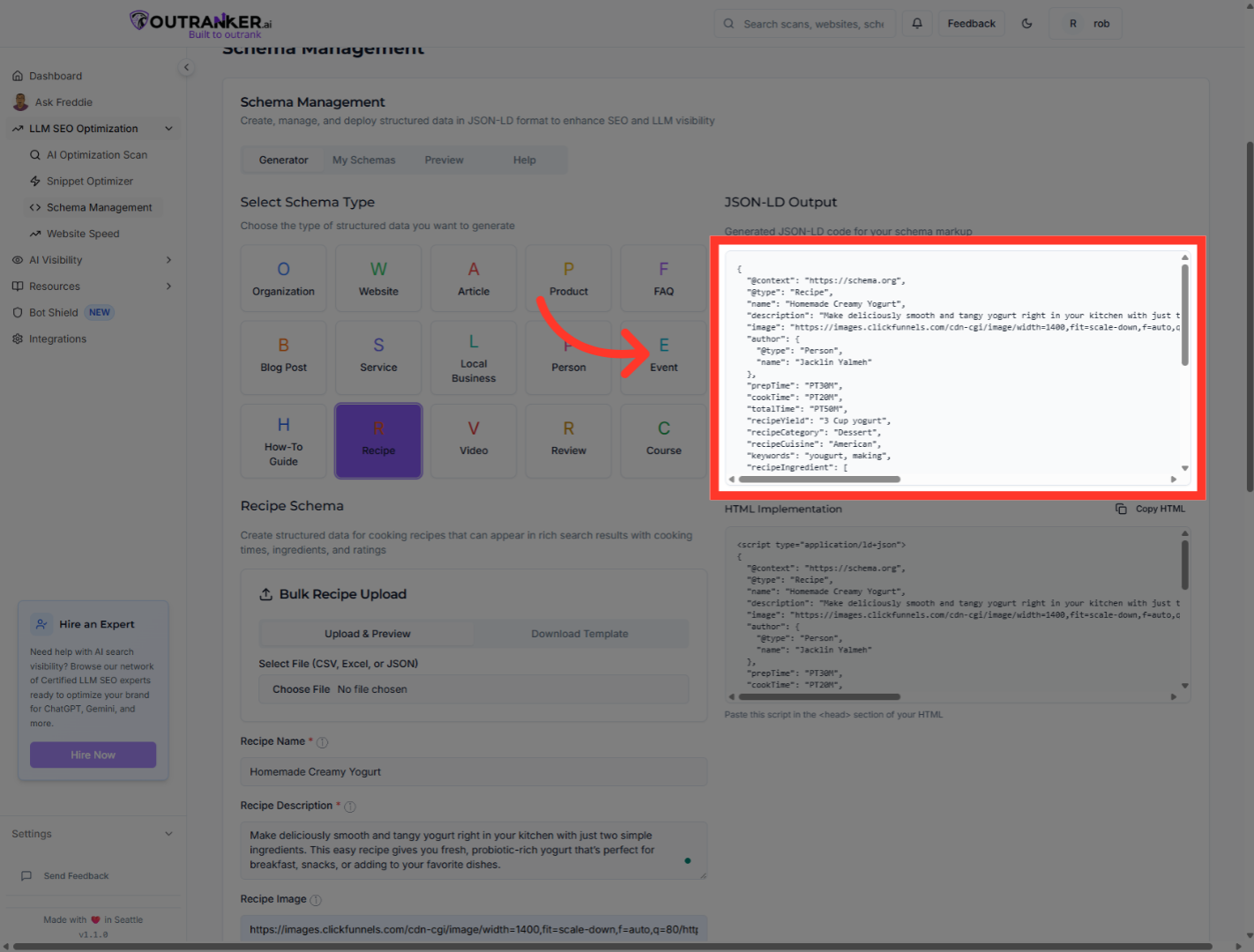The height and width of the screenshot is (952, 1254).
Task: Toggle dark mode with the moon icon
Action: 1026,23
